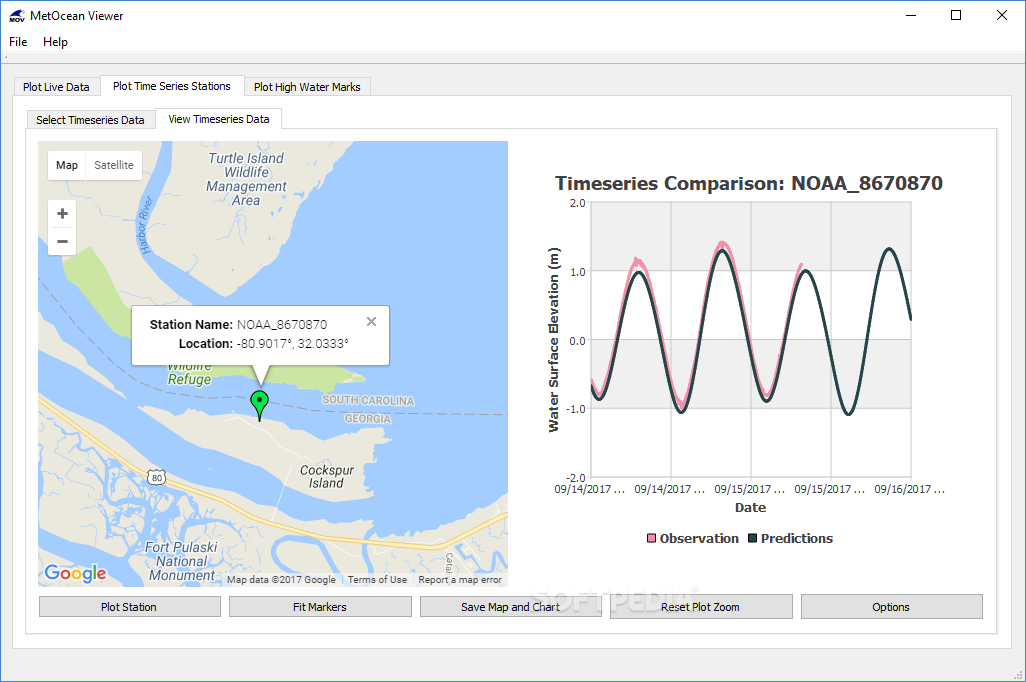
Task: Switch map to Map view
Action: 67,165
